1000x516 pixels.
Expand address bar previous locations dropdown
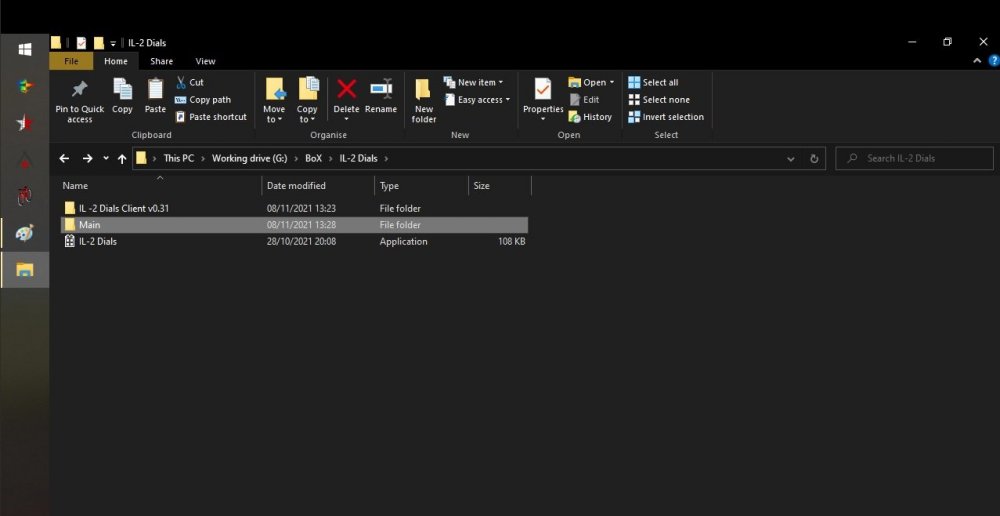791,159
